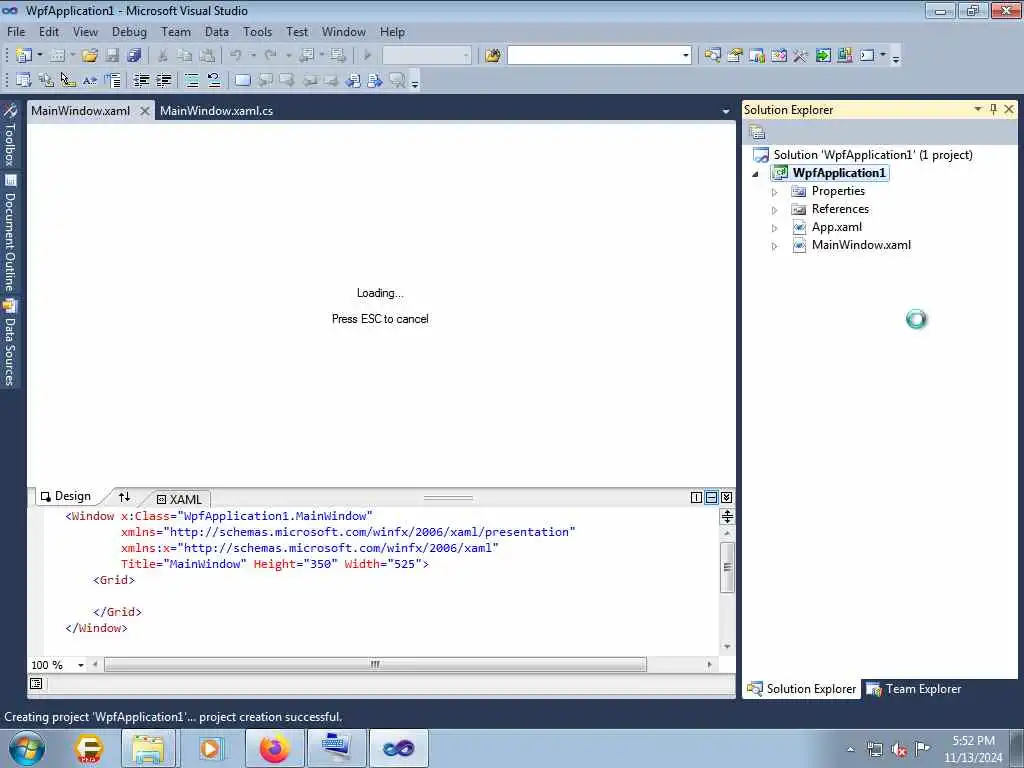Toggle auto-hide pin on Solution Explorer
Screen dimensions: 1024x768
[993, 109]
